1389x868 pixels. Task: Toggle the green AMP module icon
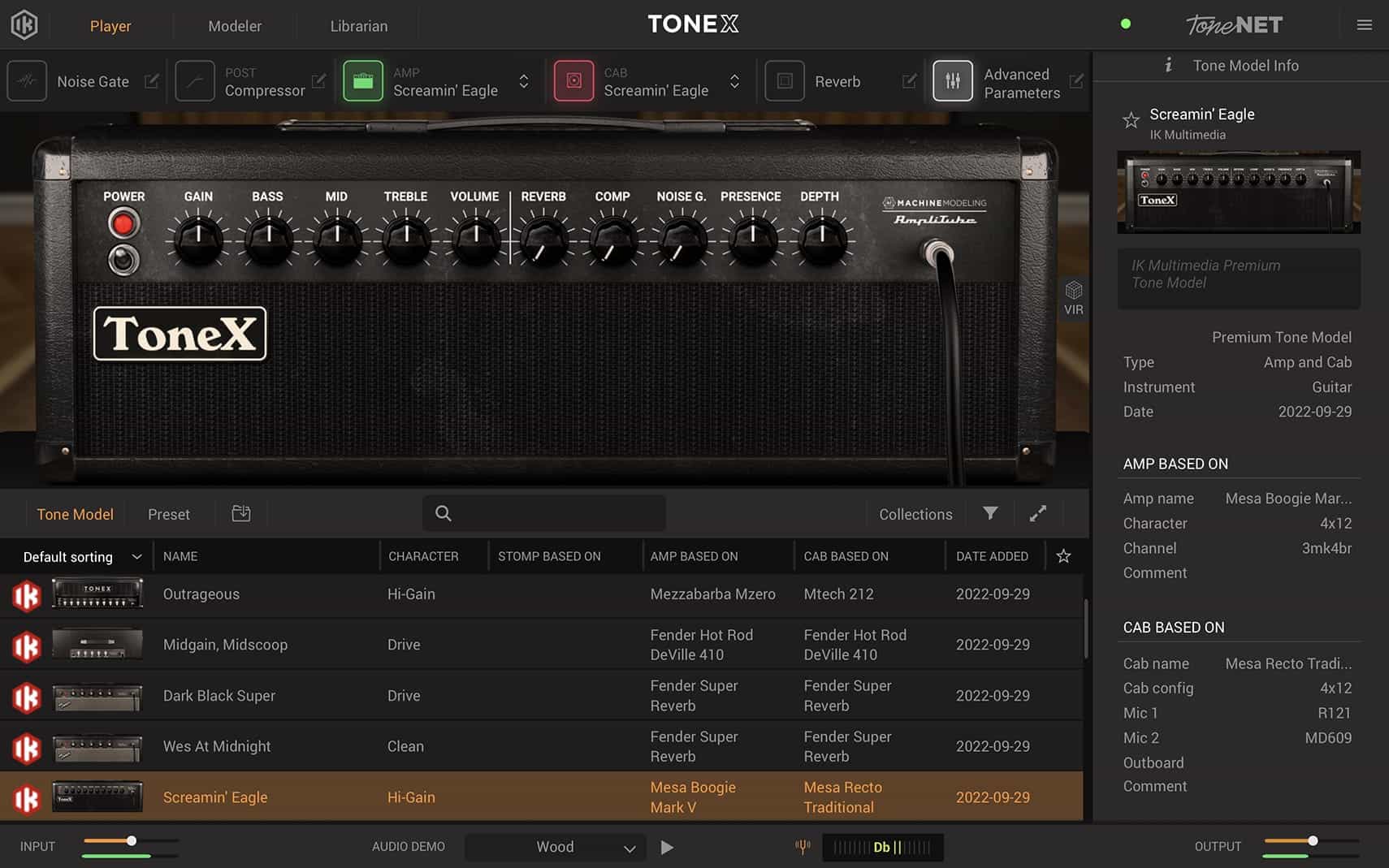[x=363, y=81]
